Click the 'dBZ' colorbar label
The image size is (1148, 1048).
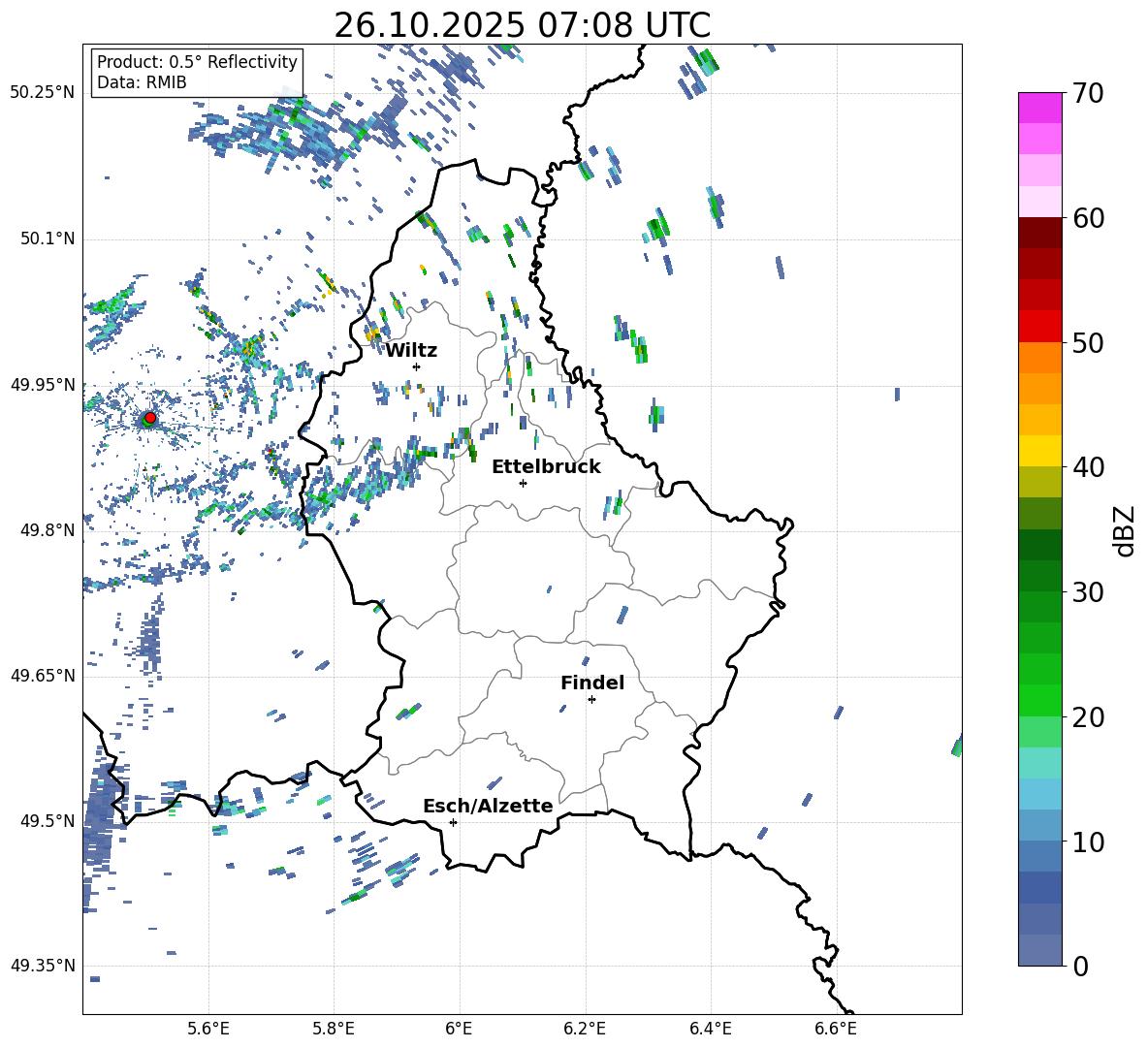pos(1125,530)
